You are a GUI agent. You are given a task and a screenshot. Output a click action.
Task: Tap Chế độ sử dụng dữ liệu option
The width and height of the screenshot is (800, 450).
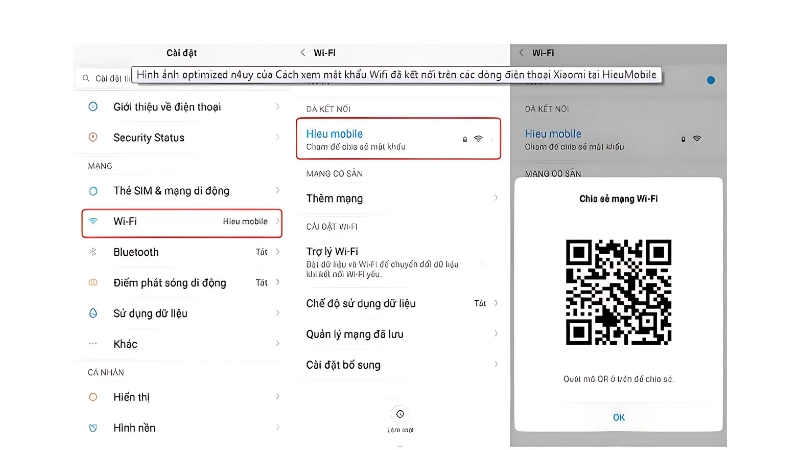pyautogui.click(x=398, y=304)
